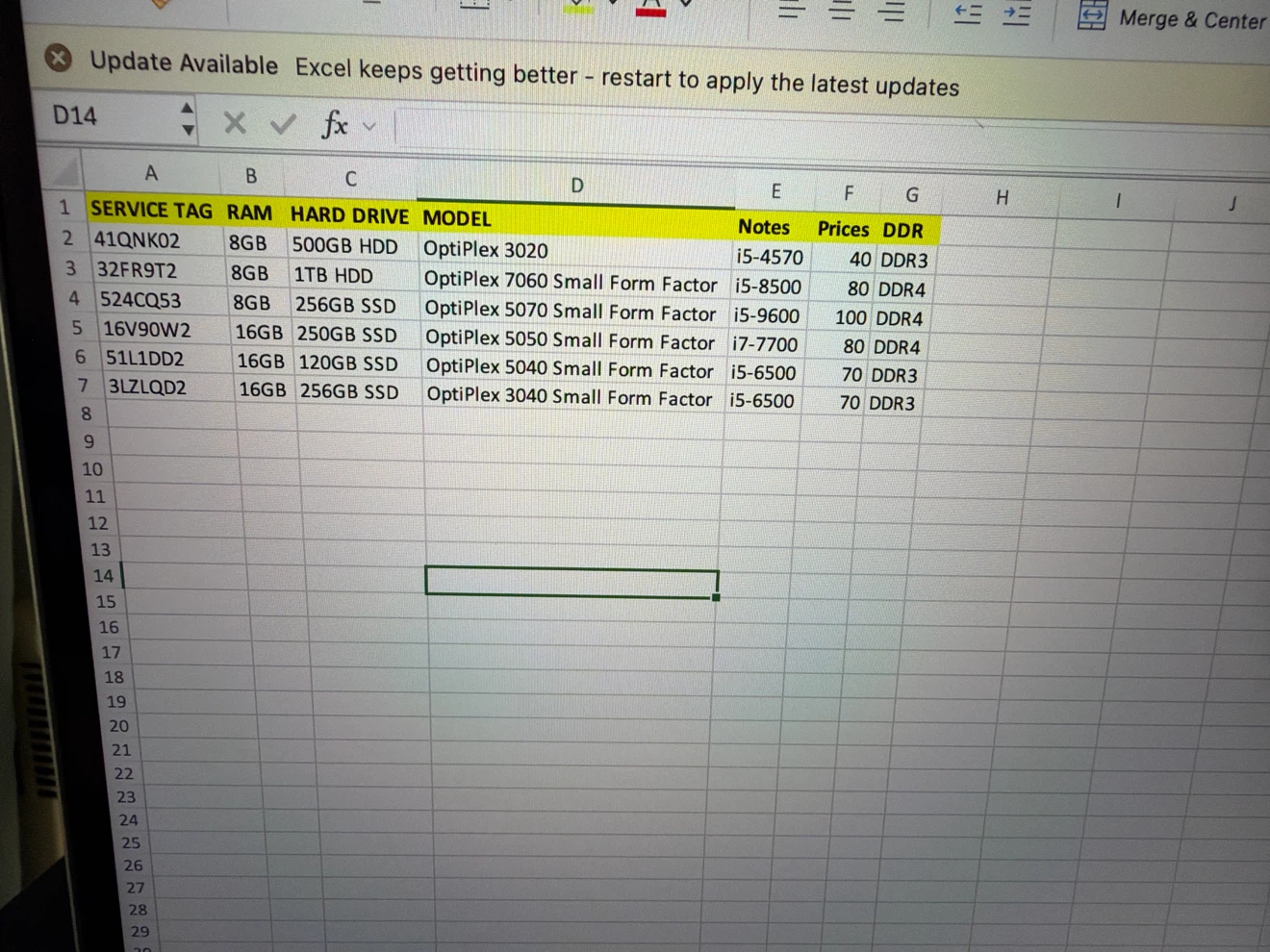Click the Merge & Center button

pyautogui.click(x=1171, y=17)
